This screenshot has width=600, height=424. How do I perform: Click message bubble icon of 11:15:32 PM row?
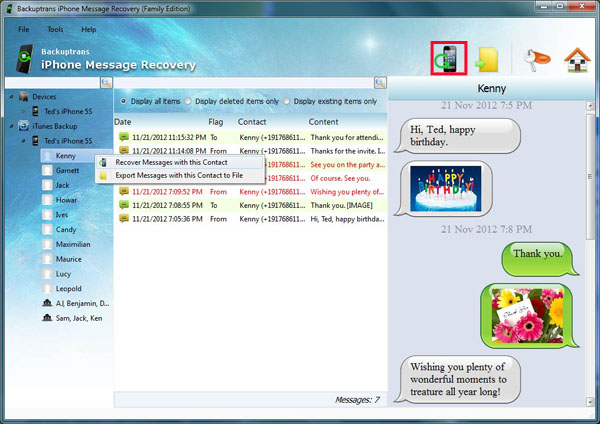pos(124,137)
